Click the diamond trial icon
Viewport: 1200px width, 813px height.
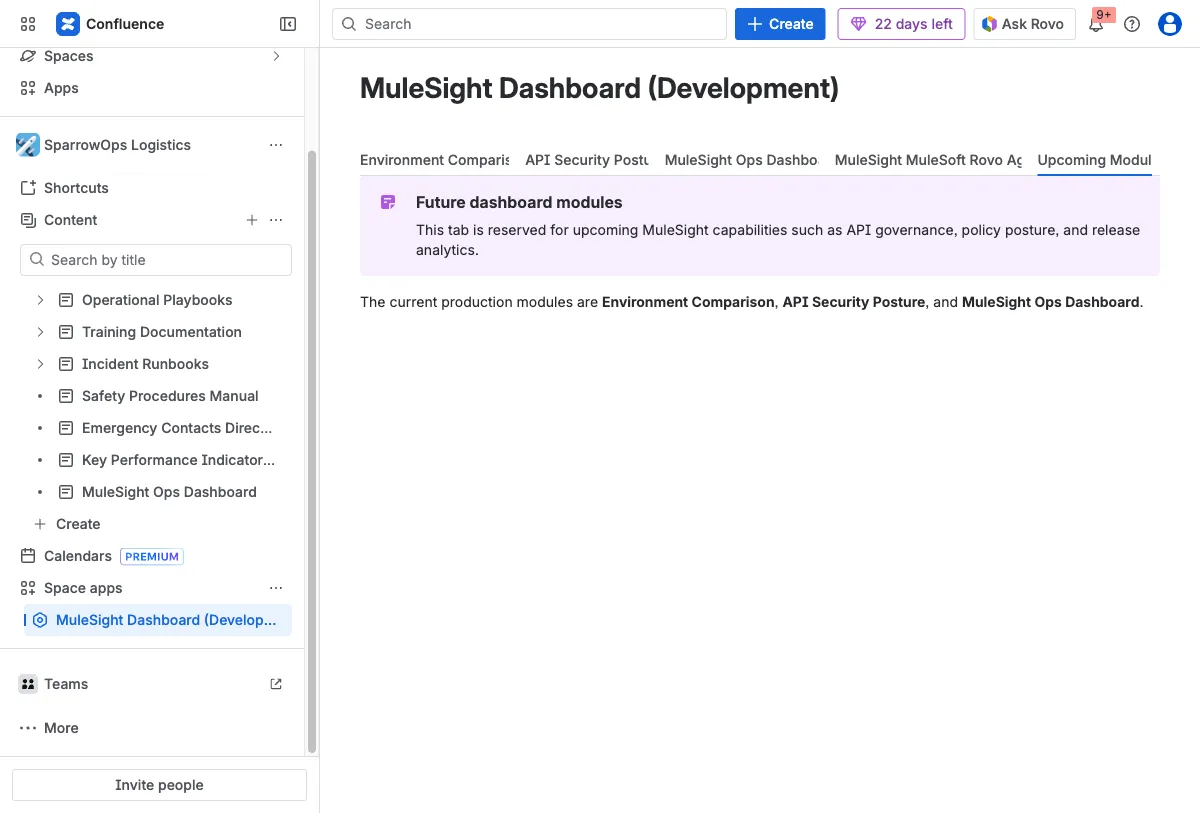tap(858, 24)
